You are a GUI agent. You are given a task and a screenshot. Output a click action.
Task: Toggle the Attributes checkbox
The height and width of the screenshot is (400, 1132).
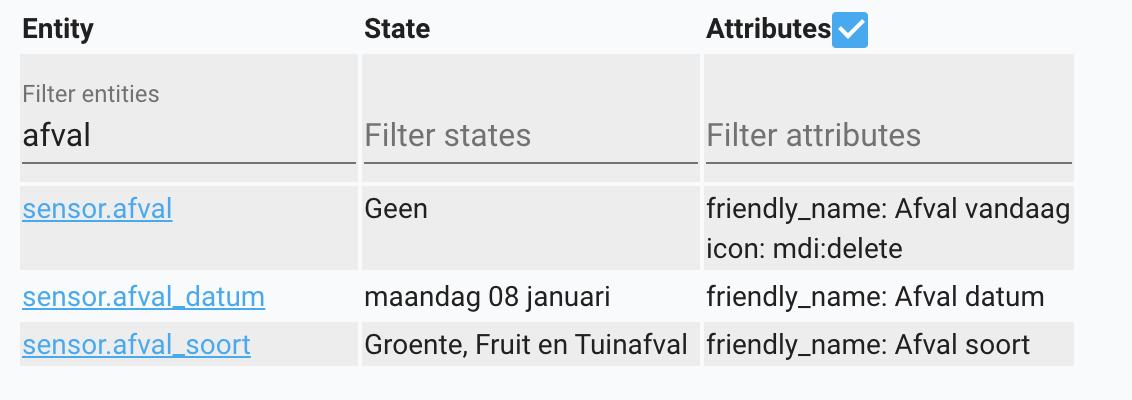(x=850, y=31)
